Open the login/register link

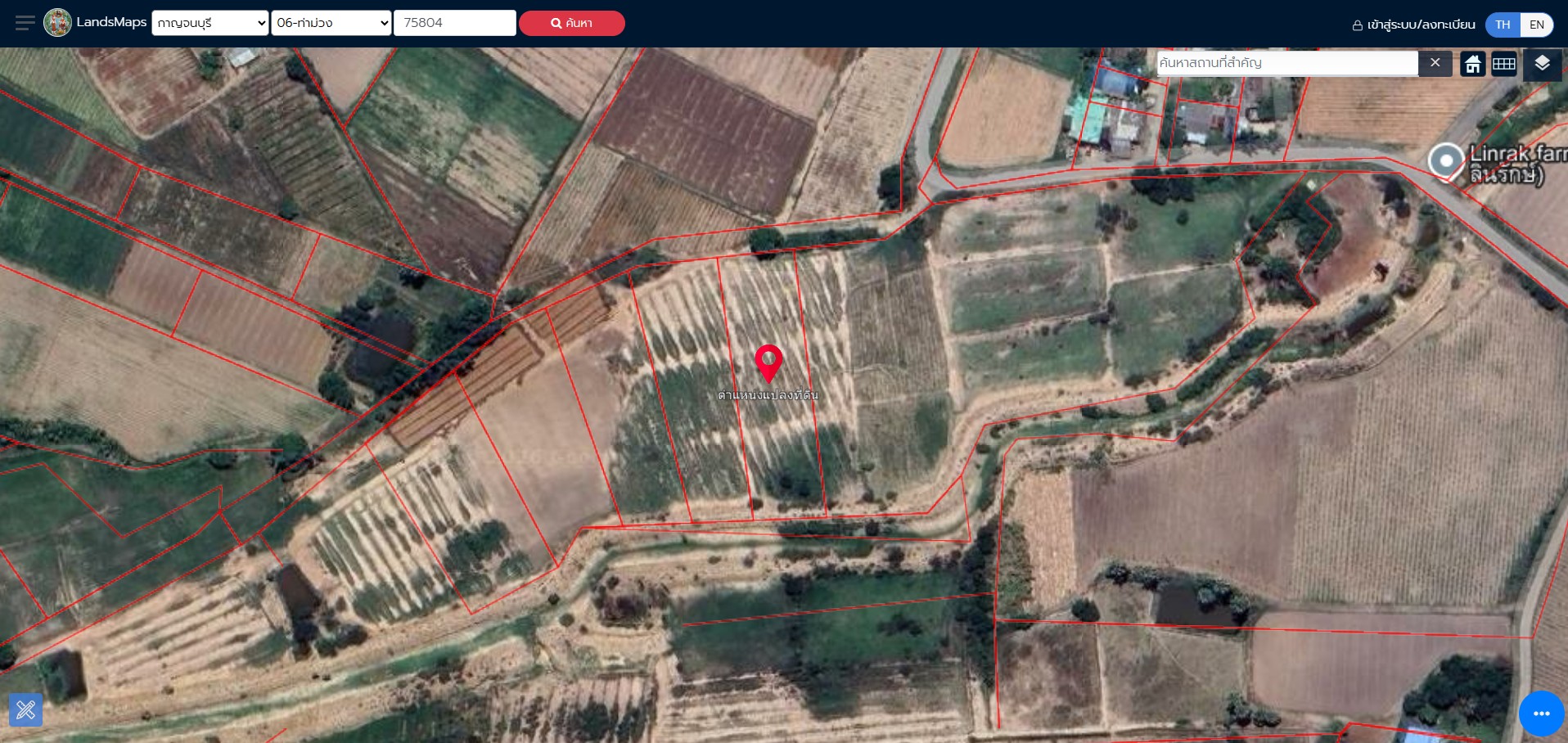1413,25
